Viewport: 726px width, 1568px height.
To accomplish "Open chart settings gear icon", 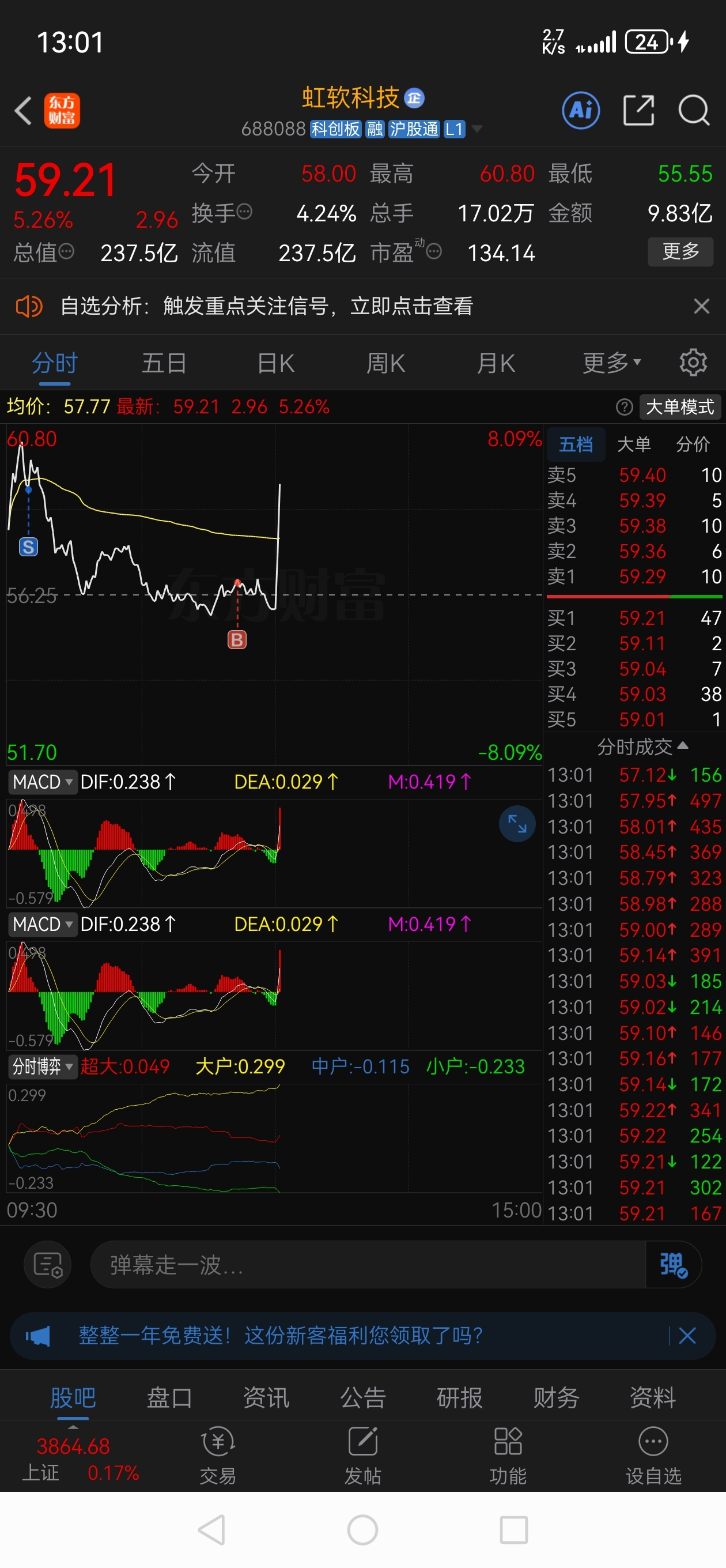I will [x=693, y=363].
